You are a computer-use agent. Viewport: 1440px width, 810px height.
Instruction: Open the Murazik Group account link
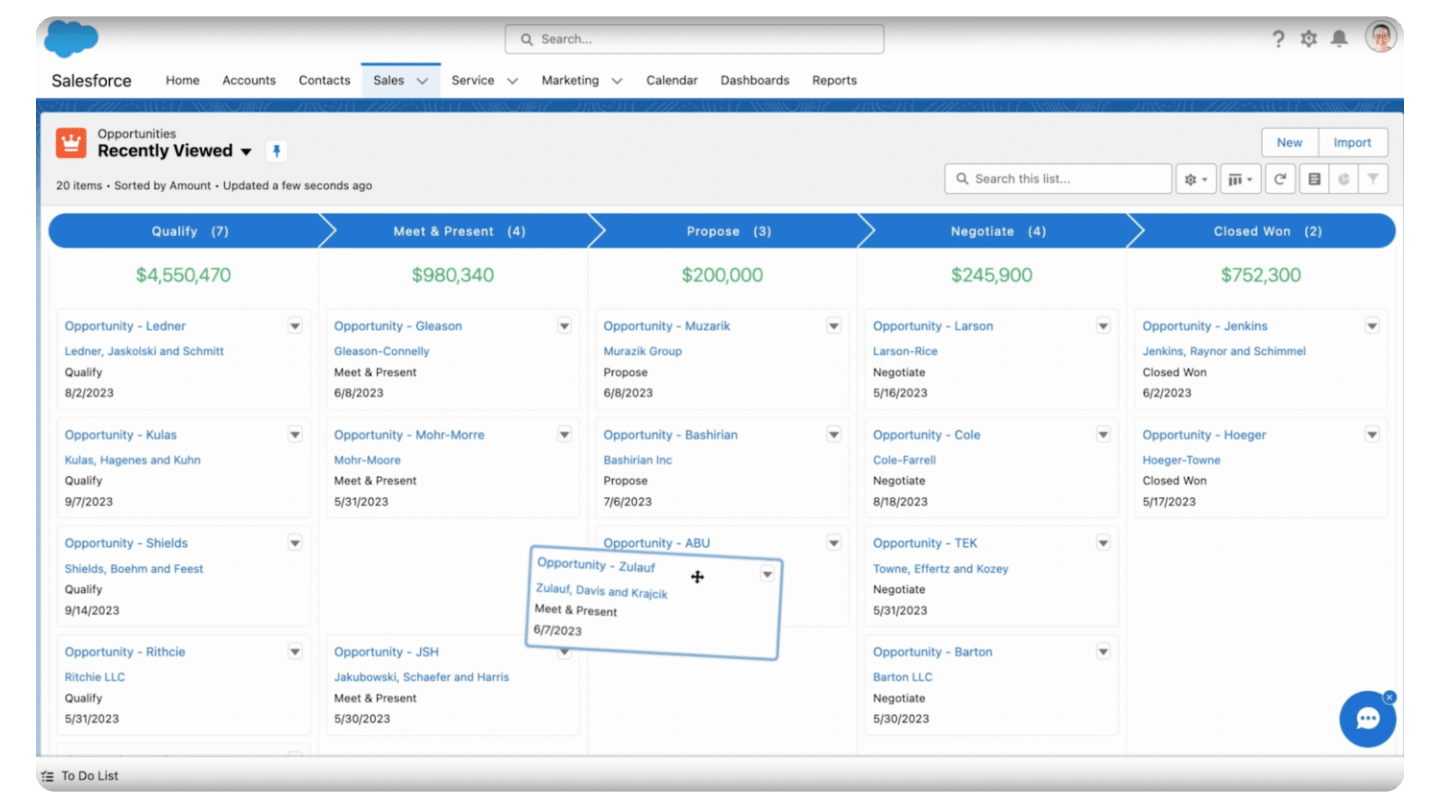[x=643, y=351]
